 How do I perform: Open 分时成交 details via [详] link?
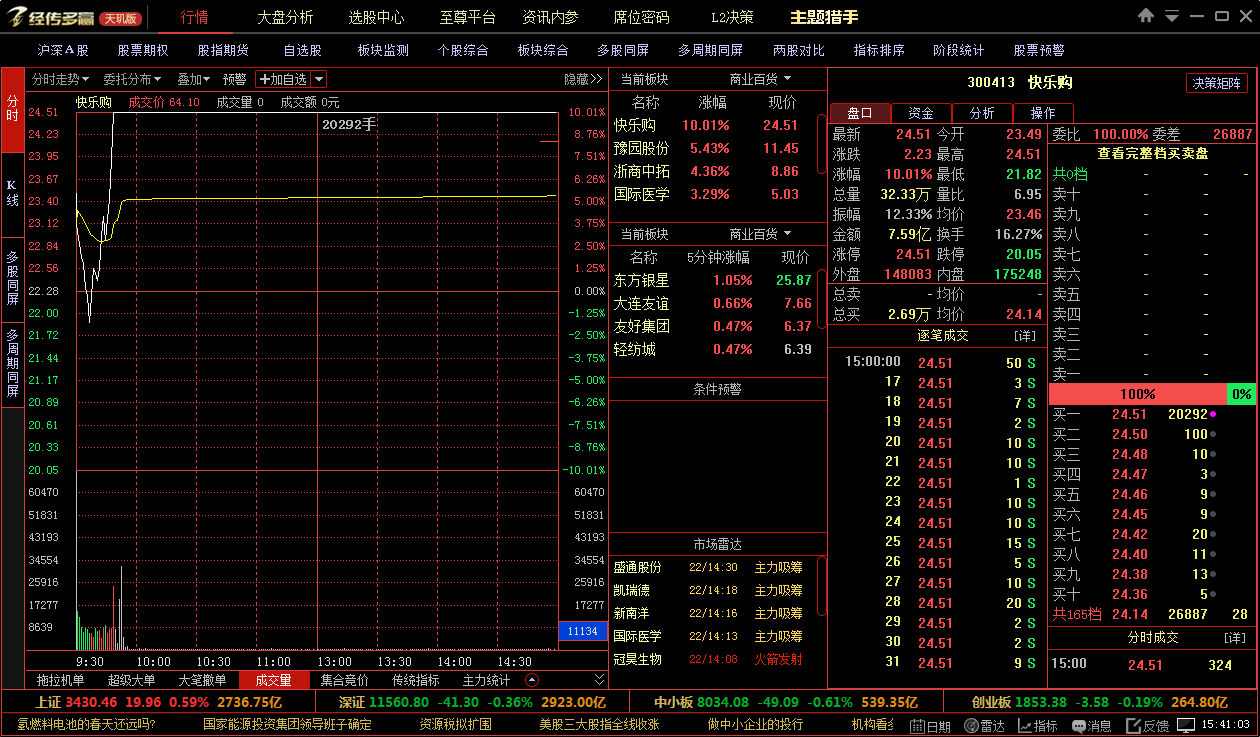pos(1235,637)
